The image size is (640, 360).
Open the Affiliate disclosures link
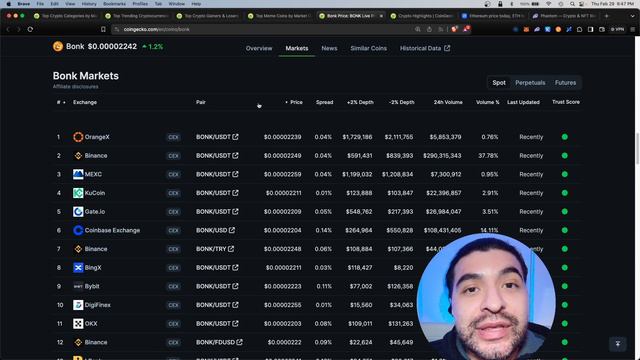pyautogui.click(x=76, y=87)
